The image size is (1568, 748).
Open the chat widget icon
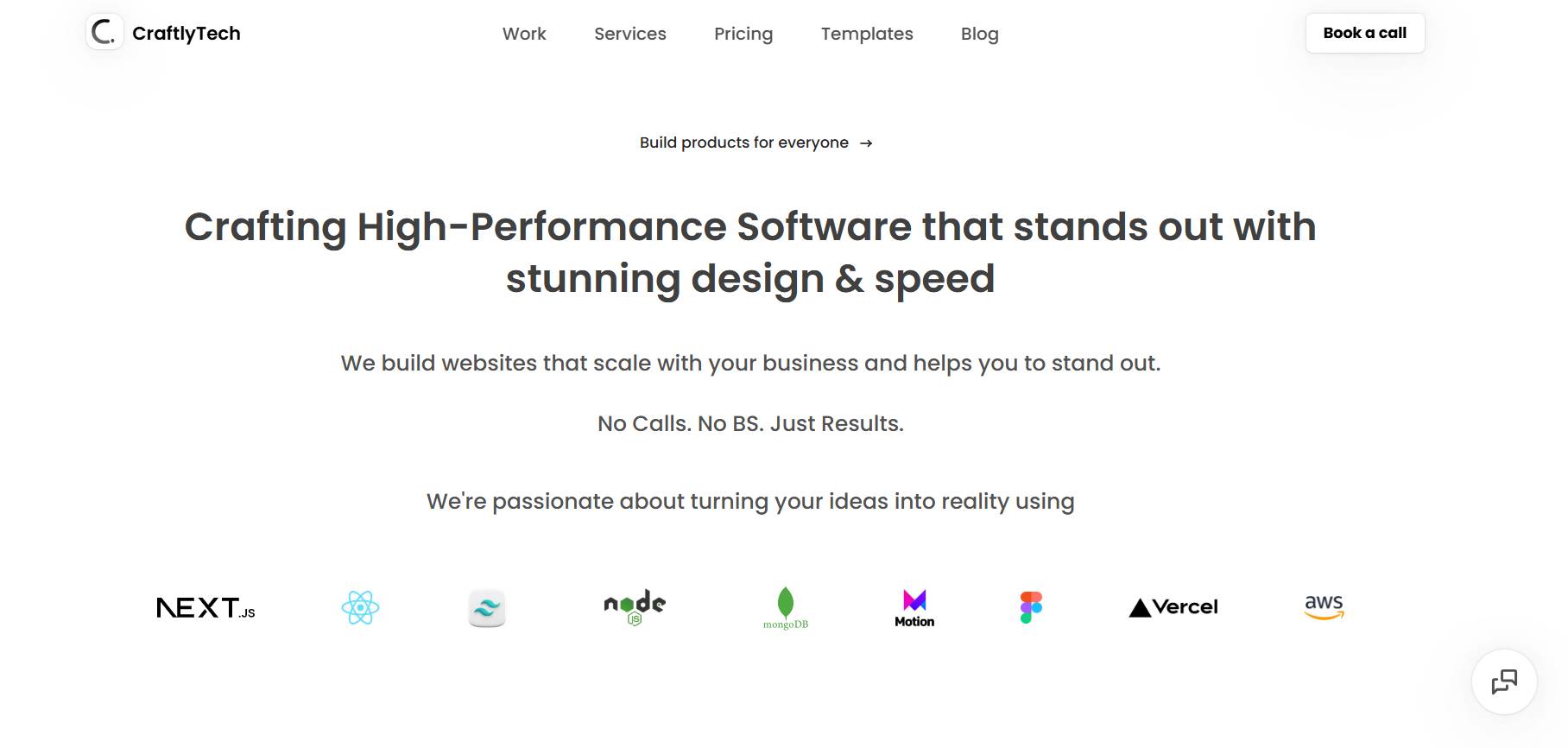(1505, 681)
